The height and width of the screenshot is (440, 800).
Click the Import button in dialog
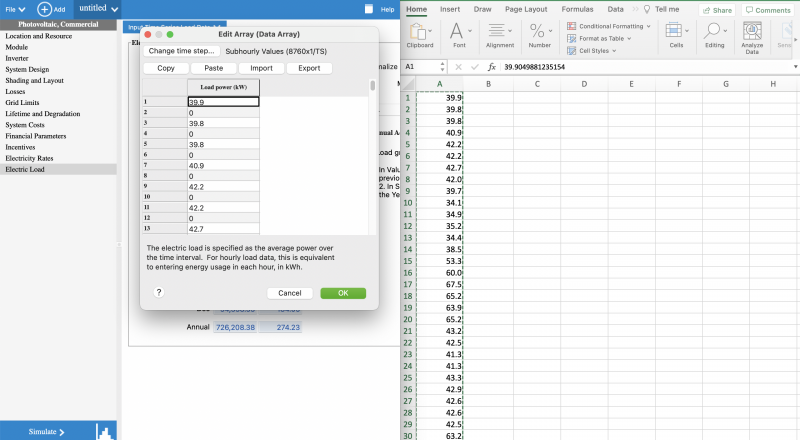(x=262, y=68)
